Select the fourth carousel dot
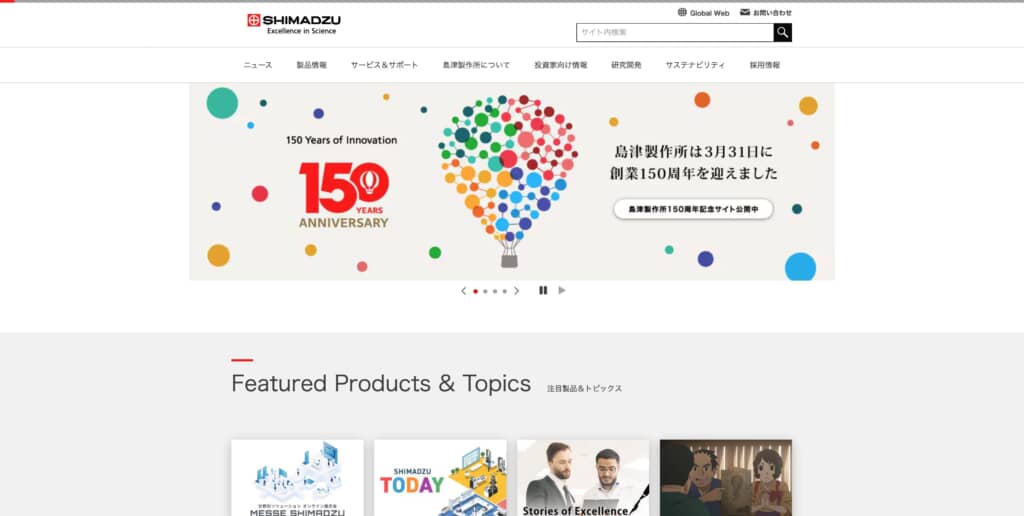Viewport: 1024px width, 516px height. 504,291
